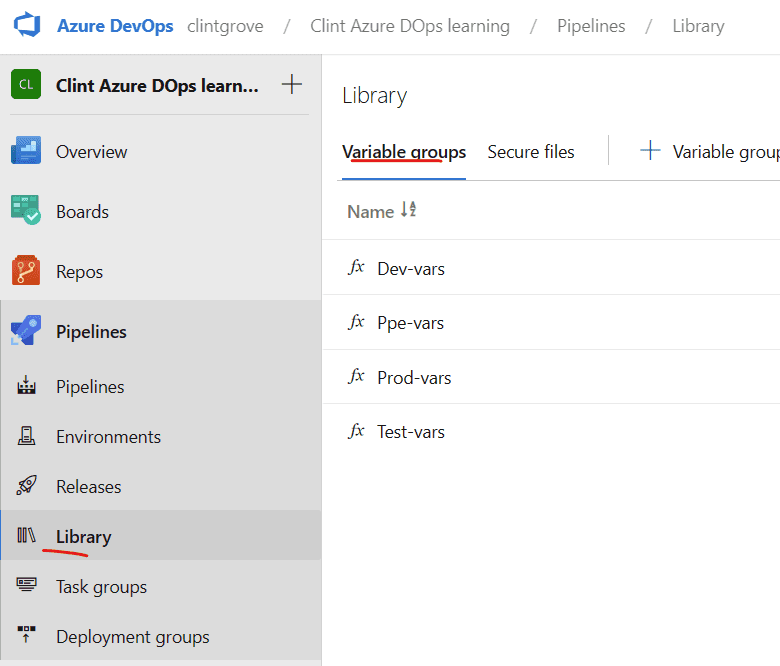
Task: Select the Variable groups tab
Action: [404, 152]
